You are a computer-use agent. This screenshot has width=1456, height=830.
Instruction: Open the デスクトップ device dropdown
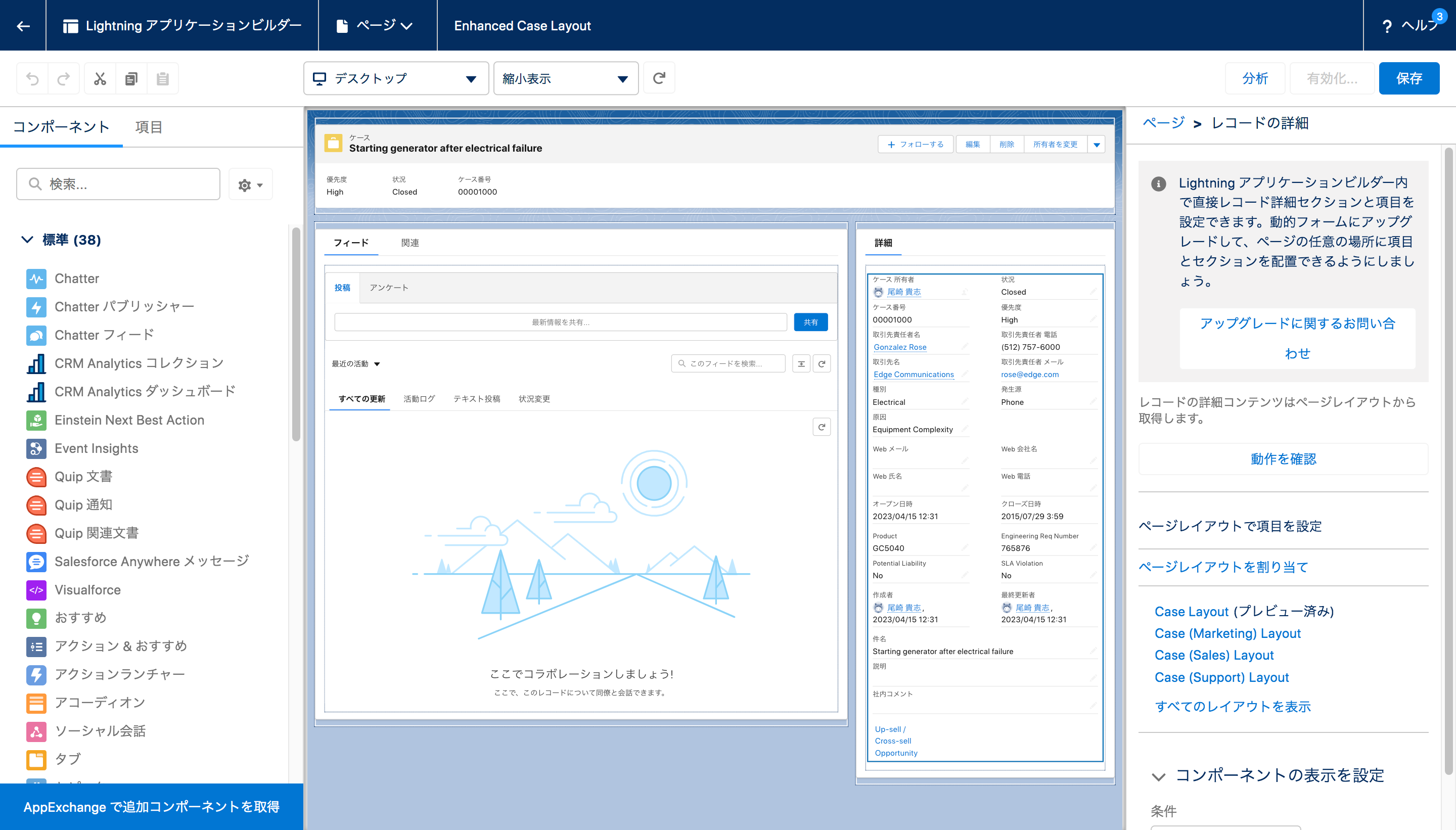click(x=396, y=79)
